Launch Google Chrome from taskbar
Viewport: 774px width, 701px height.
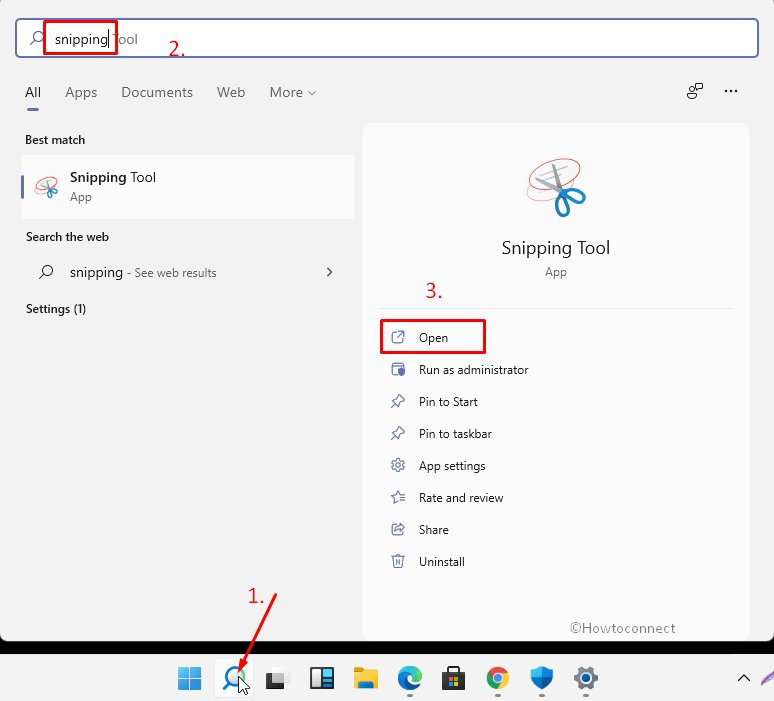pos(498,678)
